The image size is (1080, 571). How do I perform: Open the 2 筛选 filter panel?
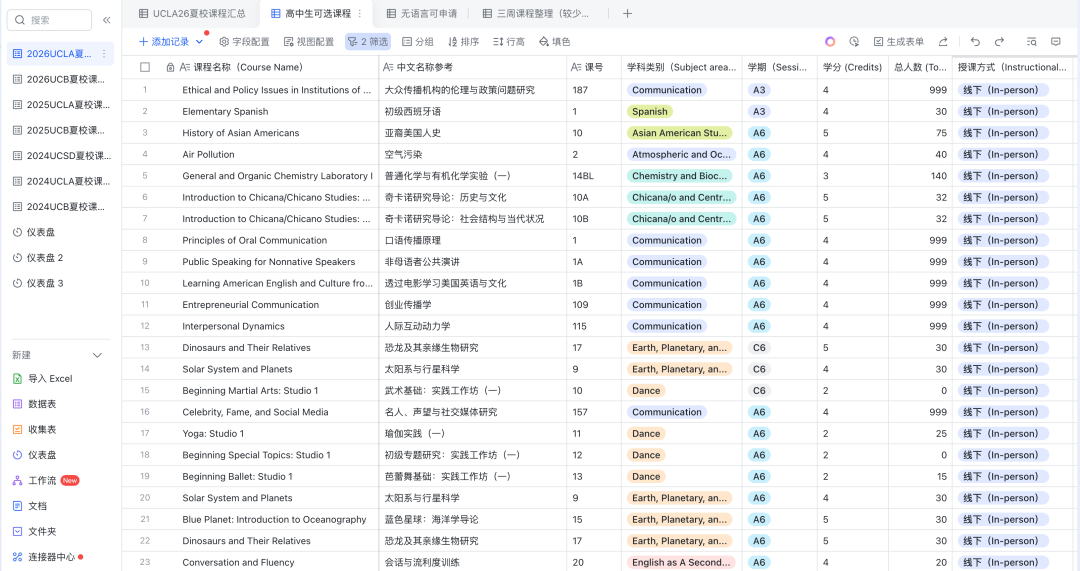[368, 42]
